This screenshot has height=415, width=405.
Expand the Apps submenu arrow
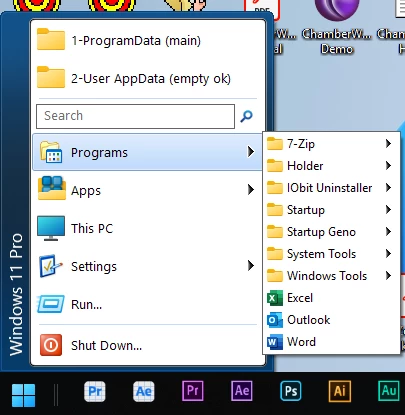click(x=251, y=190)
